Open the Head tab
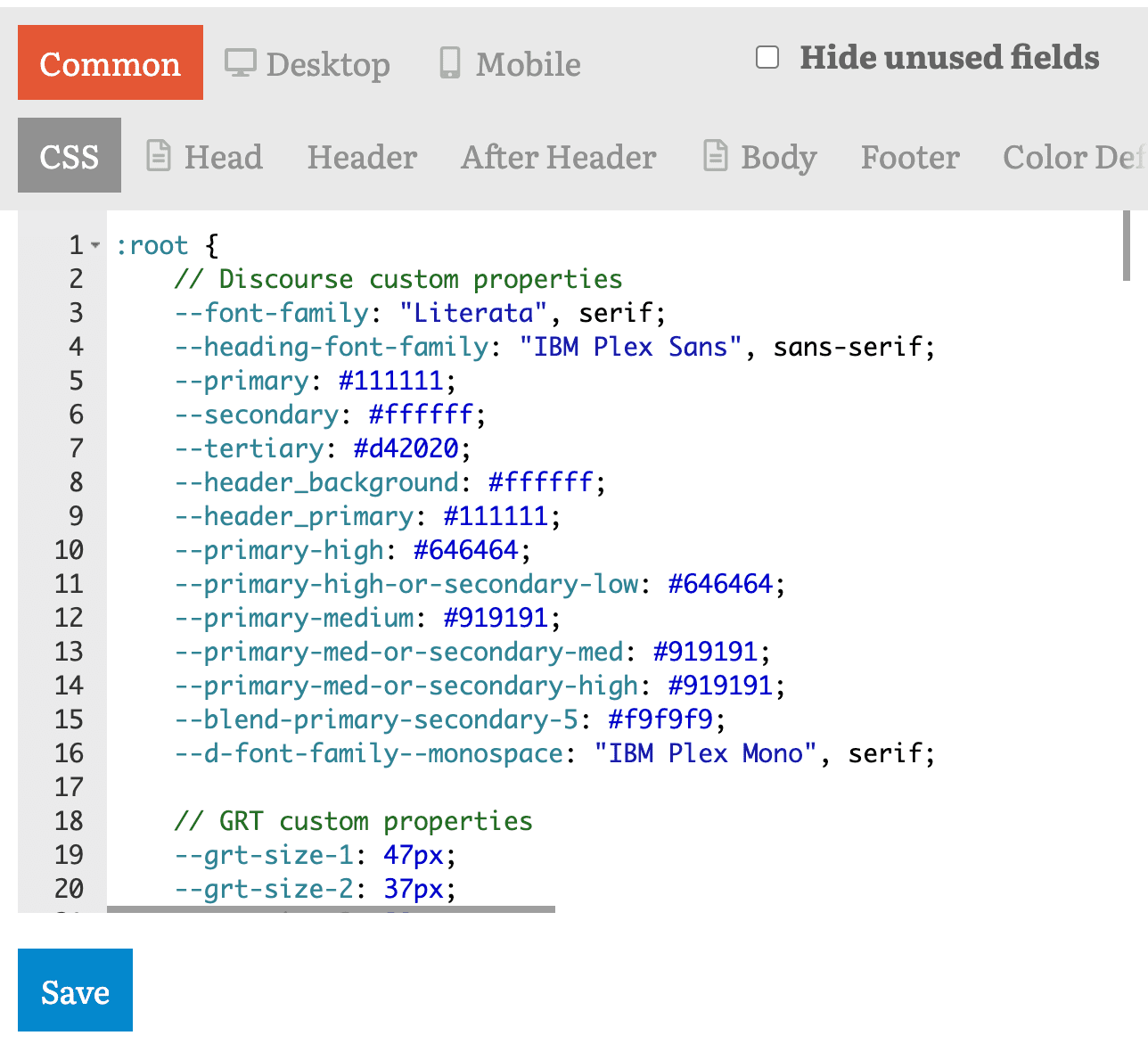 204,157
